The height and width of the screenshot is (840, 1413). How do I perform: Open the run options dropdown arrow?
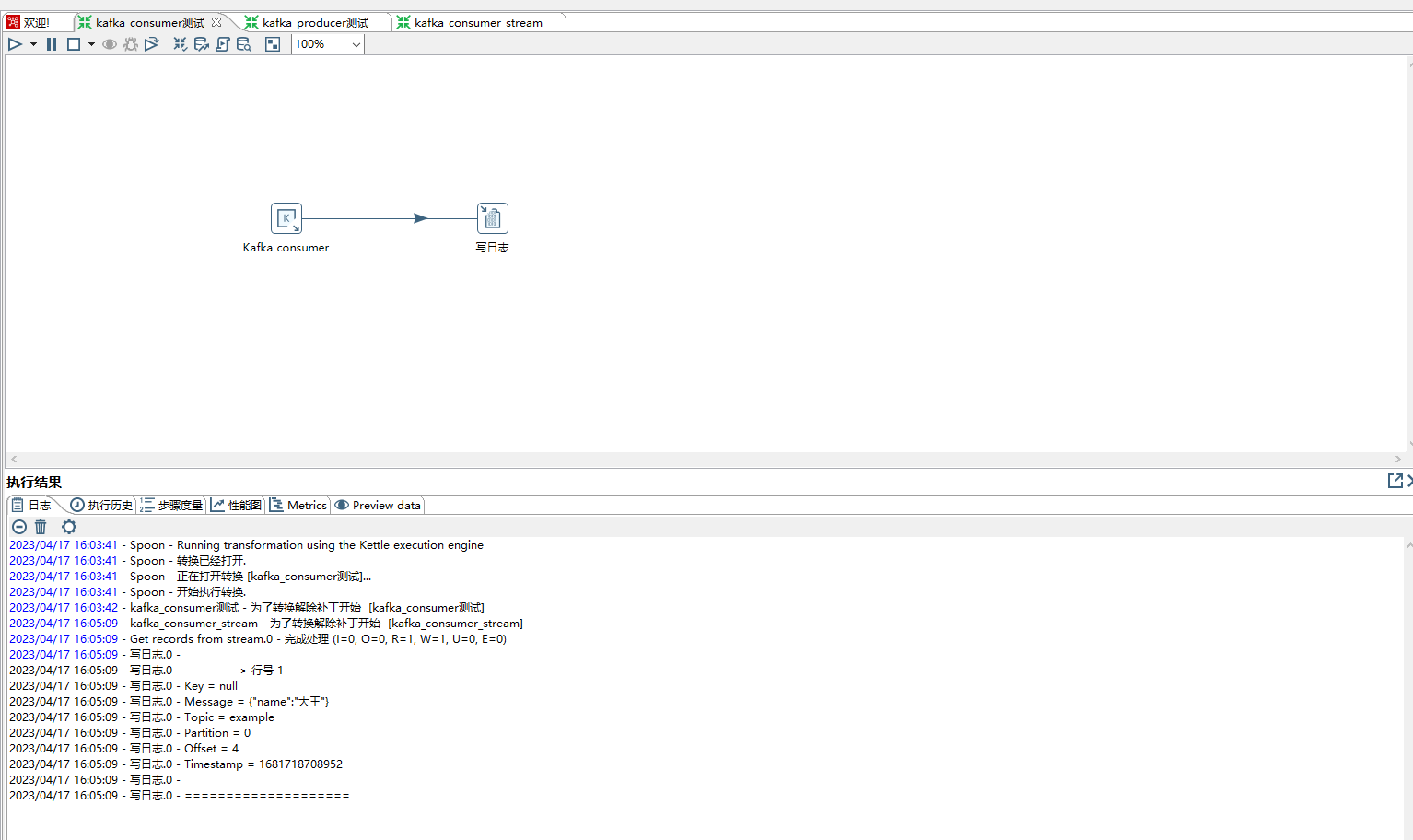pos(33,44)
